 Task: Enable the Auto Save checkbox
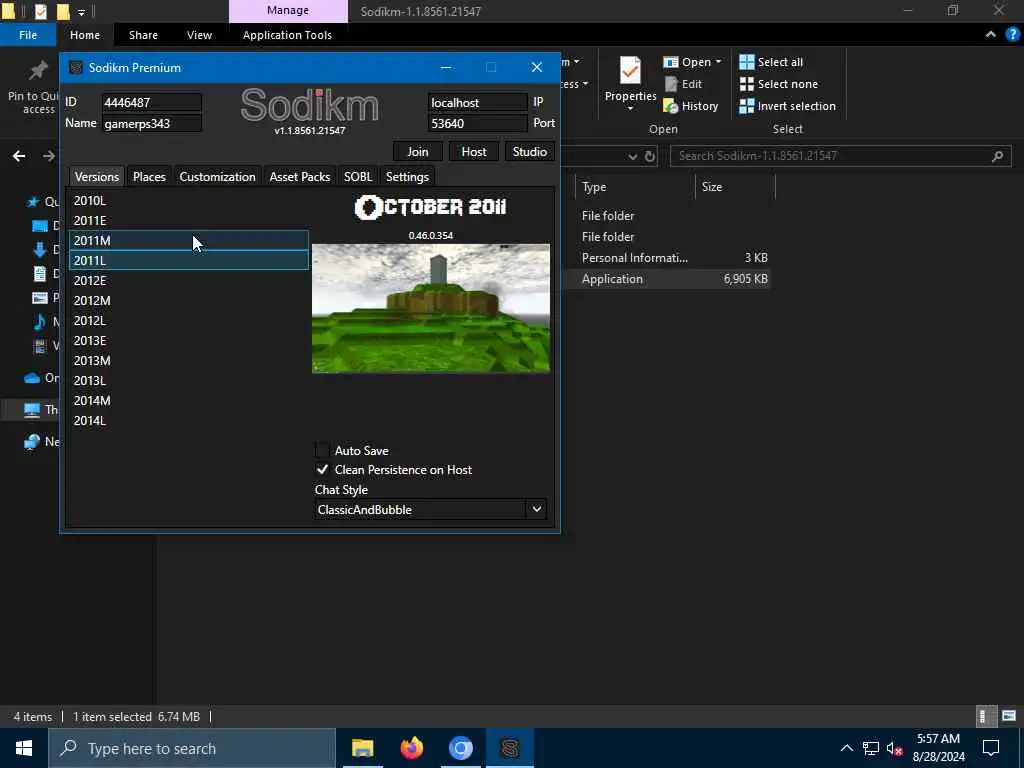(322, 450)
